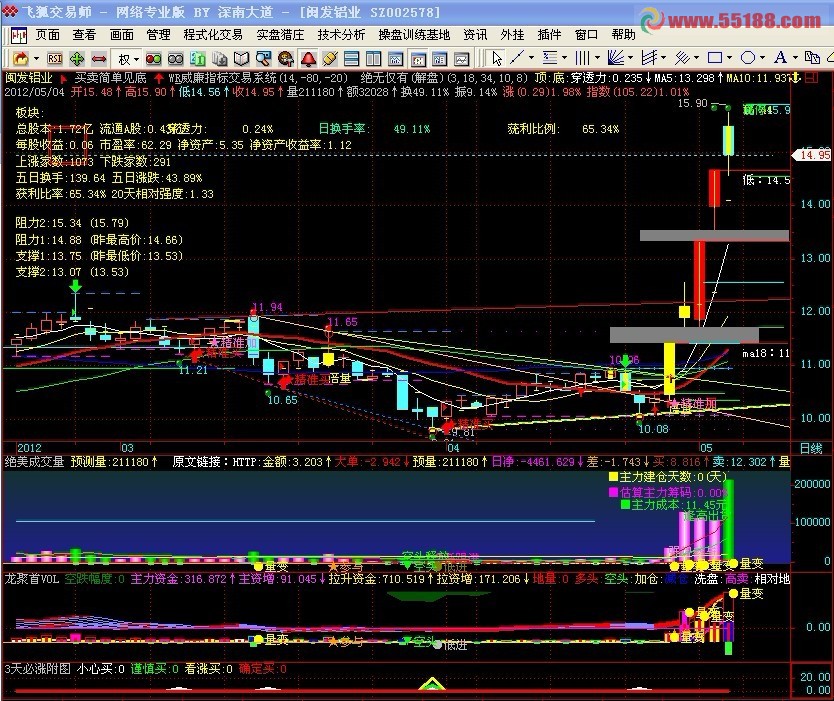Select the arrow pointer tool on the toolbar
This screenshot has width=834, height=701.
pos(496,60)
